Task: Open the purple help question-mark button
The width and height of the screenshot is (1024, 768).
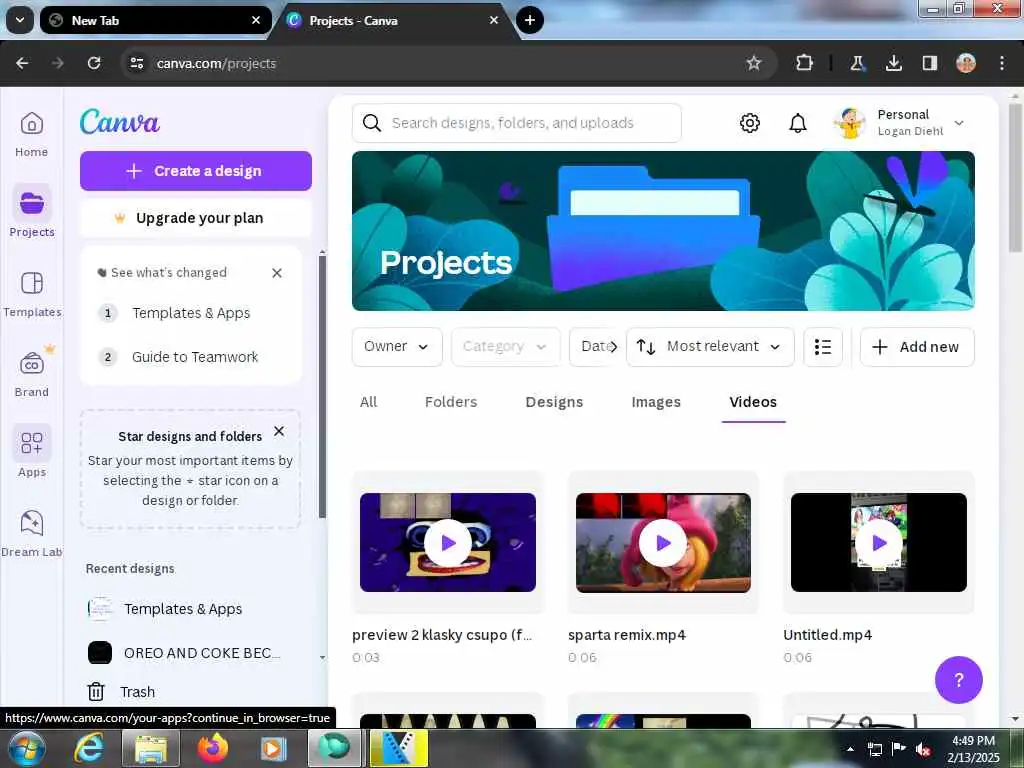Action: pyautogui.click(x=958, y=680)
